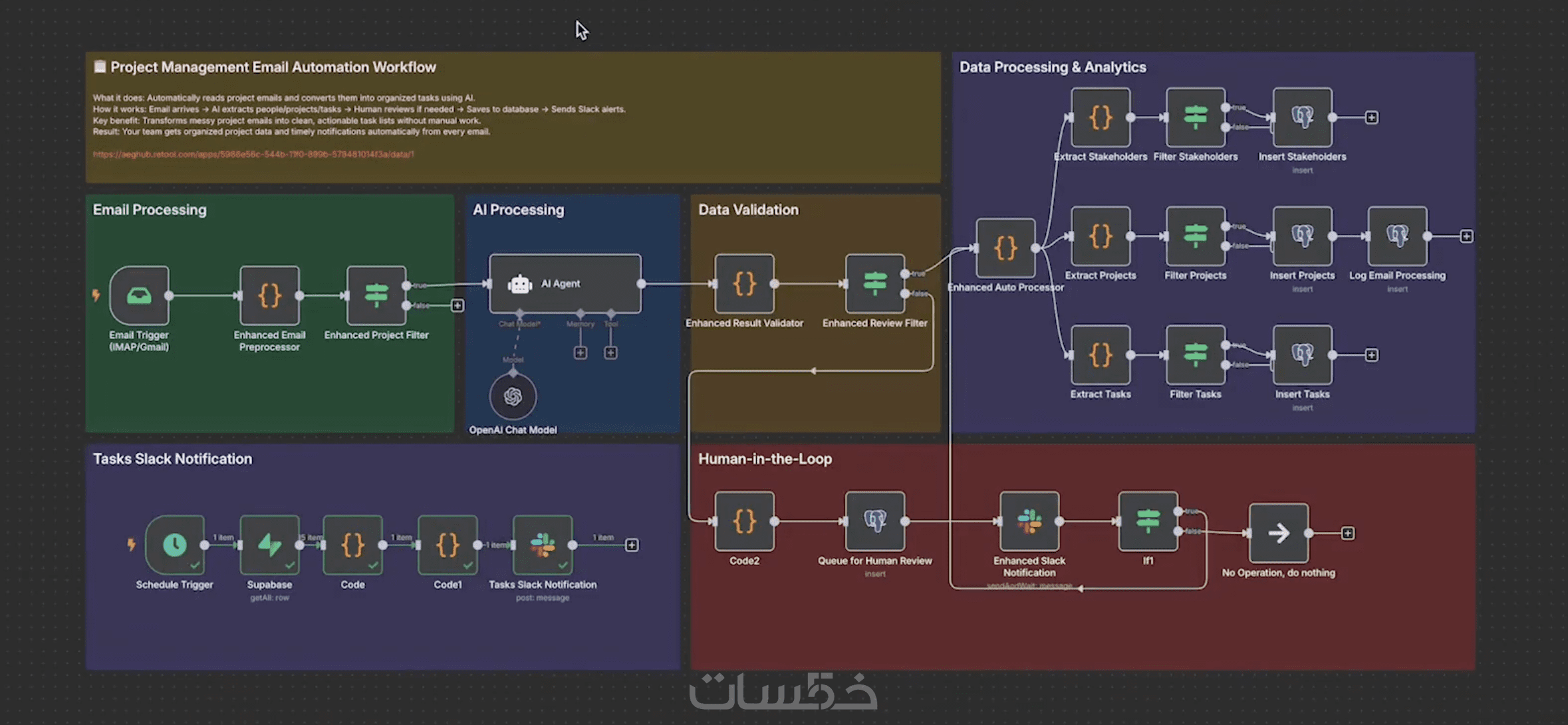Click the Email Trigger (IMAP/Gmail) node
The width and height of the screenshot is (1568, 725).
coord(139,295)
